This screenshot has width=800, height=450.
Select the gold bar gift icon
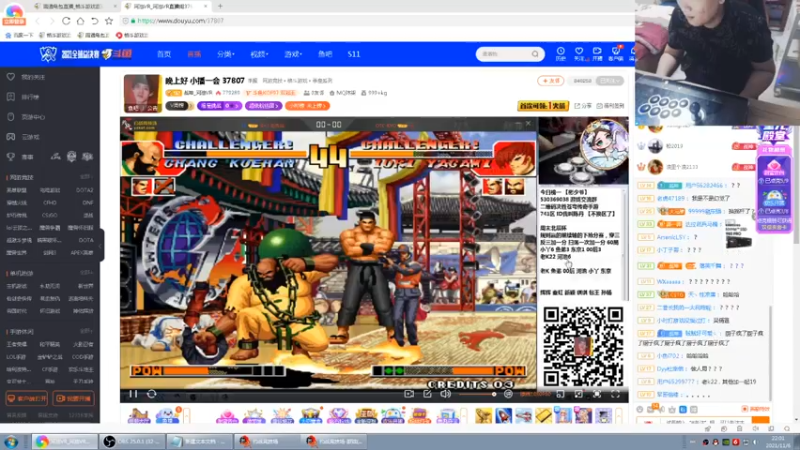point(543,415)
